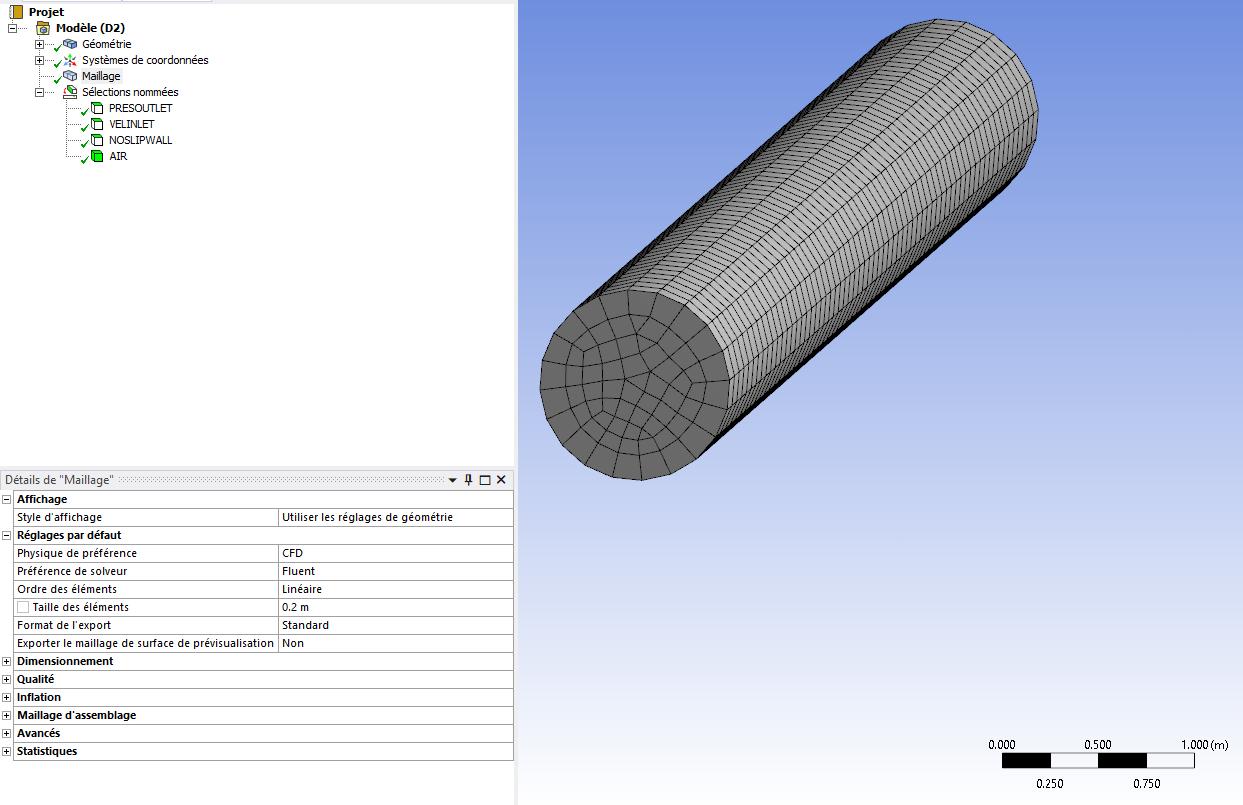
Task: Click the solid green AIR selection icon
Action: (x=97, y=156)
